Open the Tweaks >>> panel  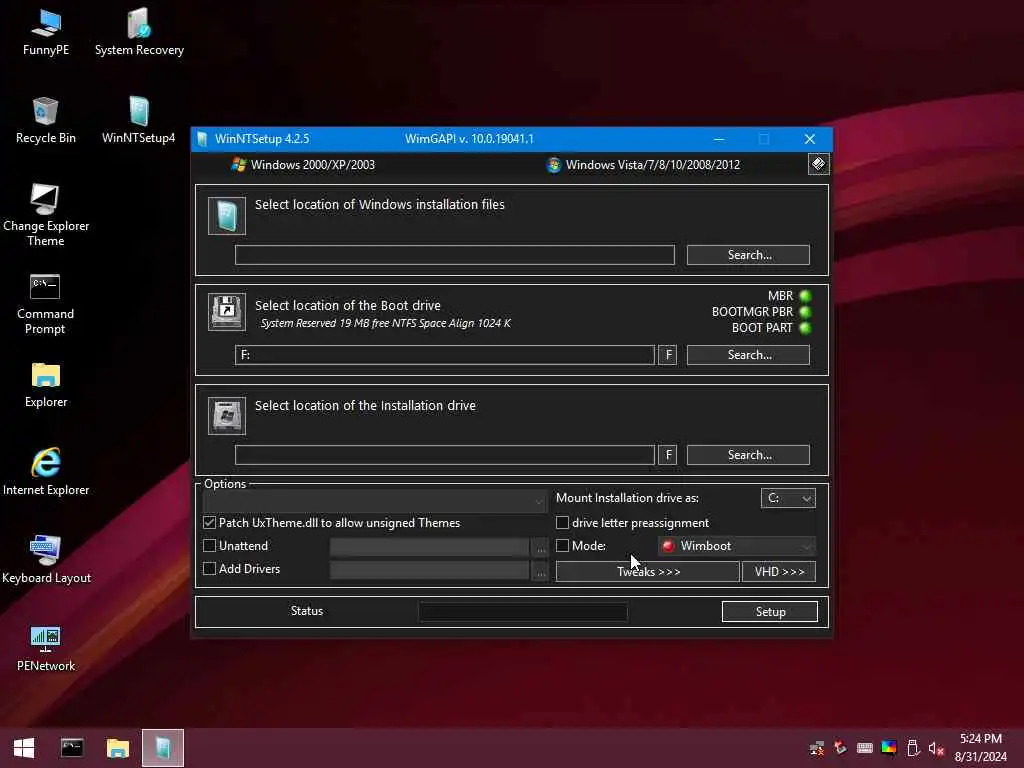pyautogui.click(x=648, y=571)
